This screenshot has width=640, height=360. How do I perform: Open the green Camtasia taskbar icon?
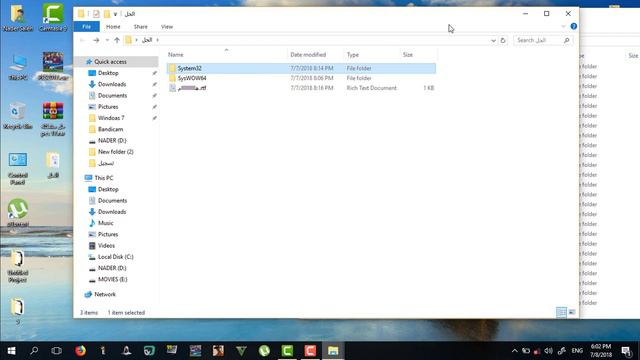[x=287, y=351]
